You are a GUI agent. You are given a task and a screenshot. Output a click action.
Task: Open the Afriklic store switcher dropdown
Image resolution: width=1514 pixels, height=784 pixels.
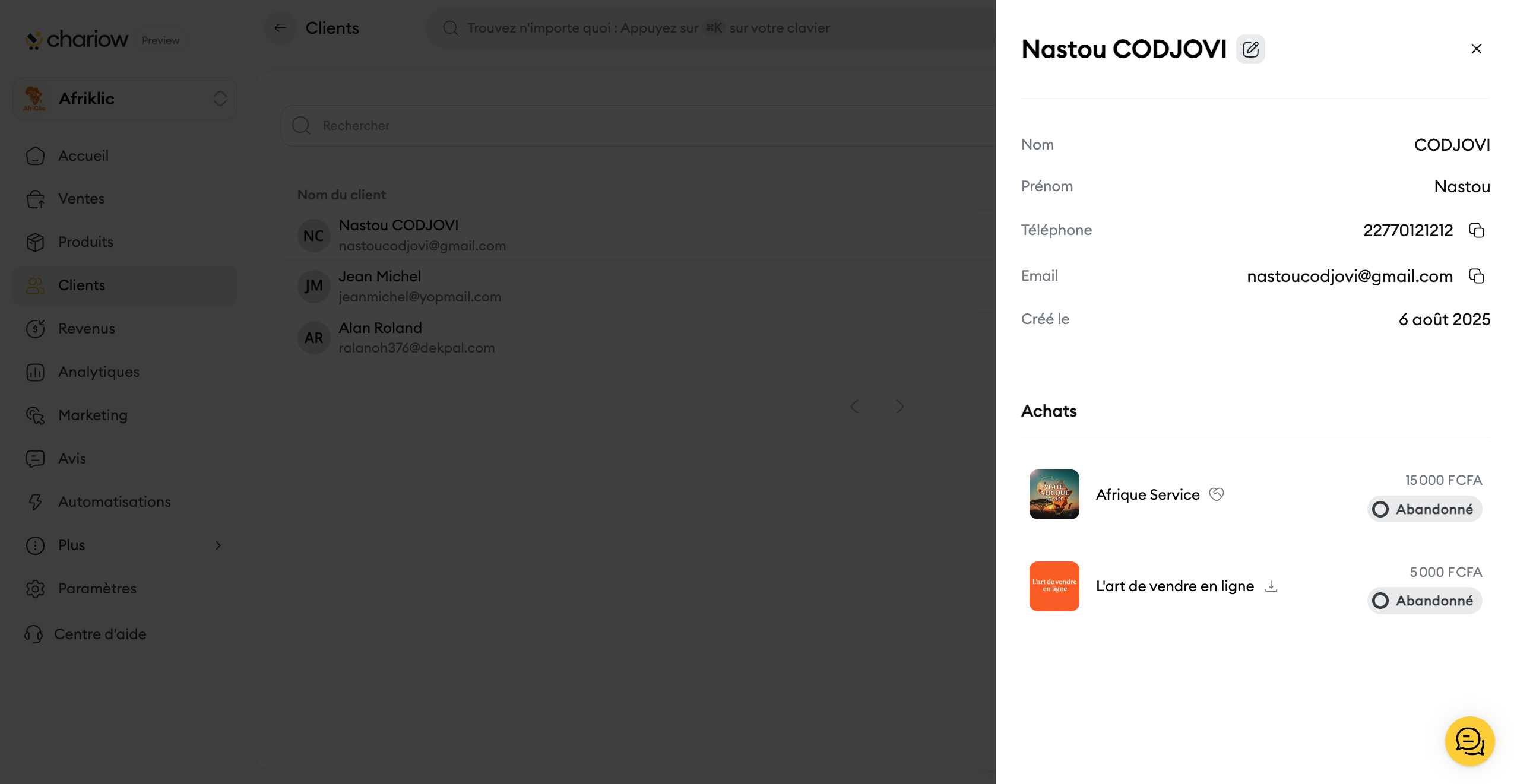220,99
